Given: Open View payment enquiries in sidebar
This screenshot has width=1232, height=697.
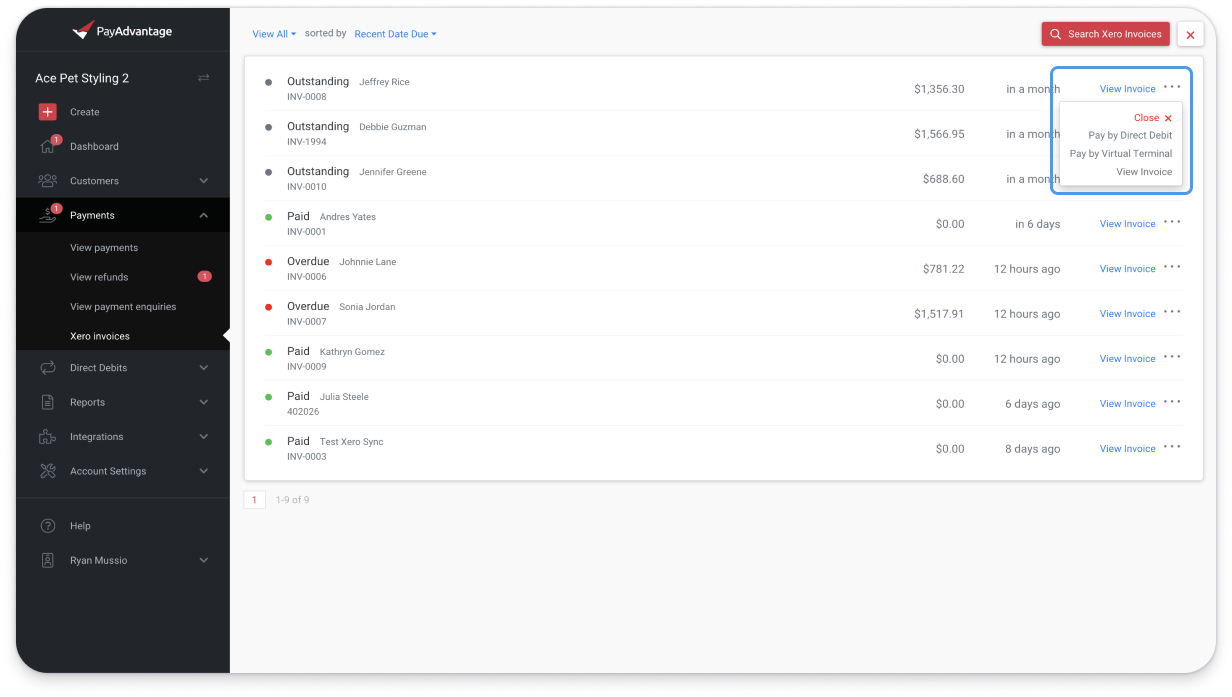Looking at the screenshot, I should tap(123, 307).
